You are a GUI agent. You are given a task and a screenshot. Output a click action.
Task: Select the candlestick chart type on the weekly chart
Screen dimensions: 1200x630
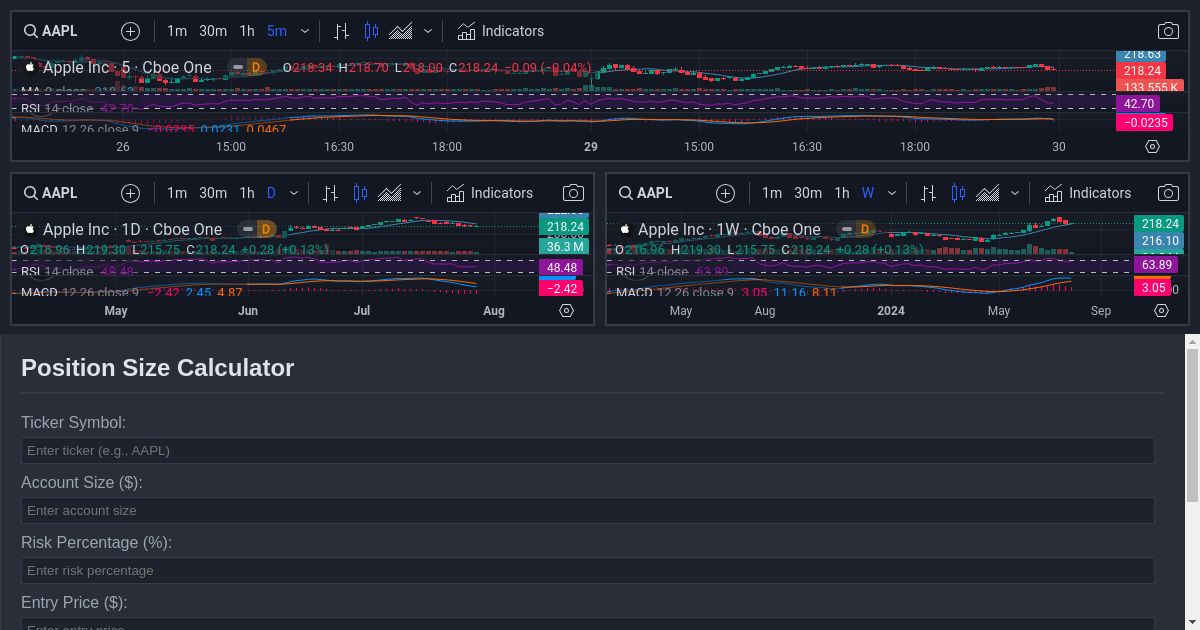[x=958, y=193]
